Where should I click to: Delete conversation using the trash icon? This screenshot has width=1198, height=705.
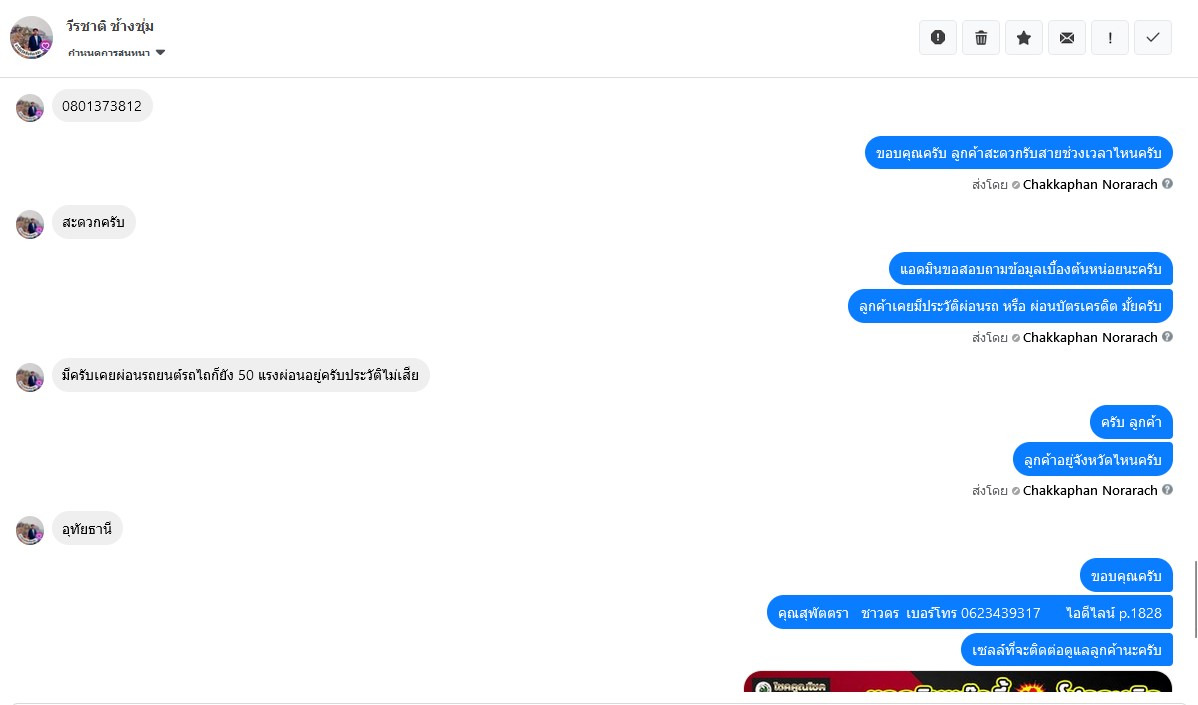click(981, 37)
